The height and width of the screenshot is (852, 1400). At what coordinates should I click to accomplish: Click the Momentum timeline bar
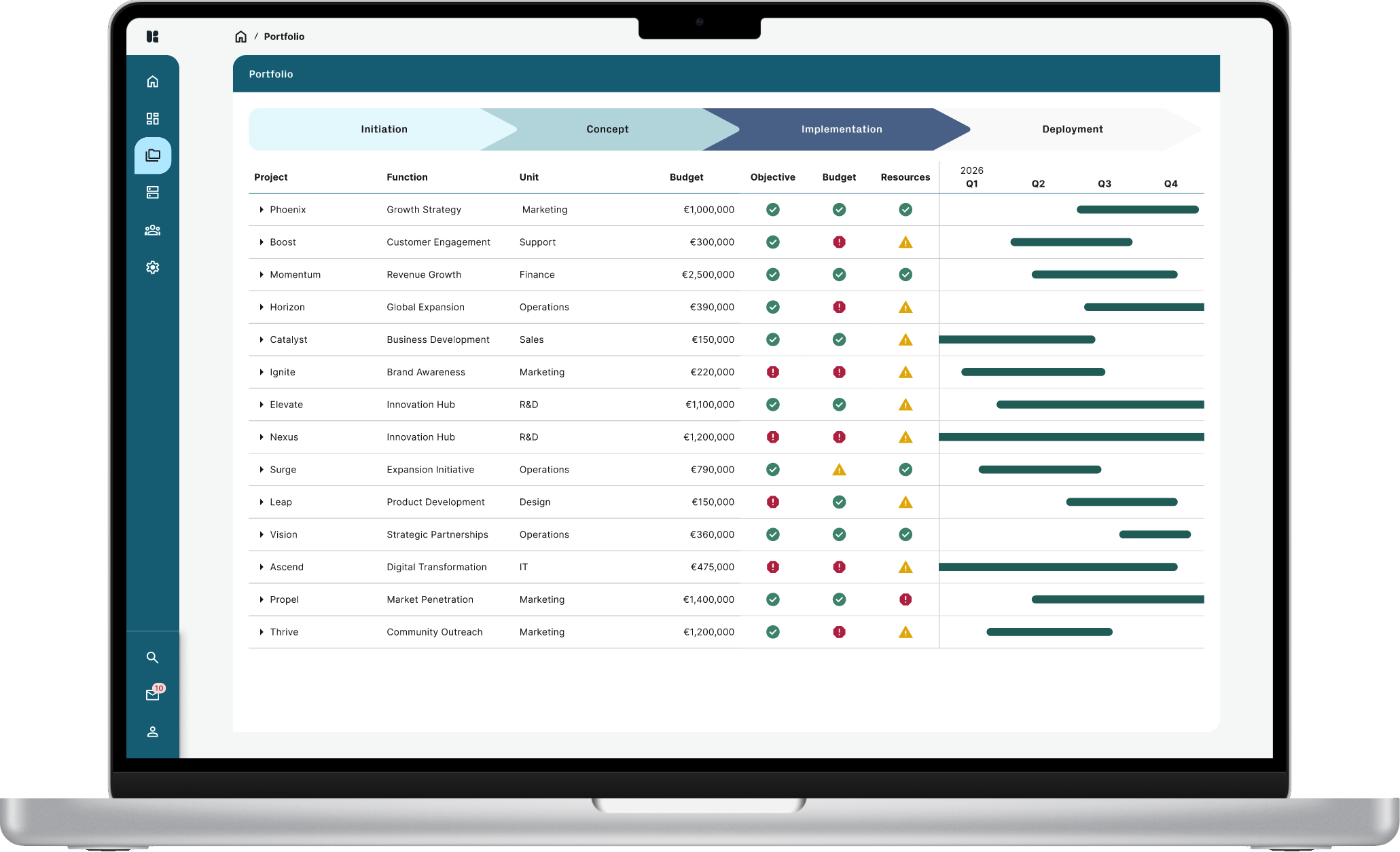[1104, 275]
